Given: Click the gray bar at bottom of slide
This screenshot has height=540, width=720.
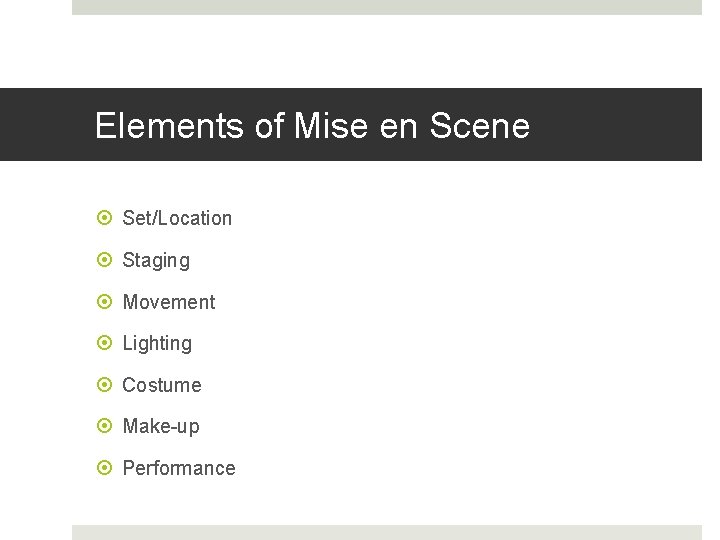Looking at the screenshot, I should pos(386,532).
